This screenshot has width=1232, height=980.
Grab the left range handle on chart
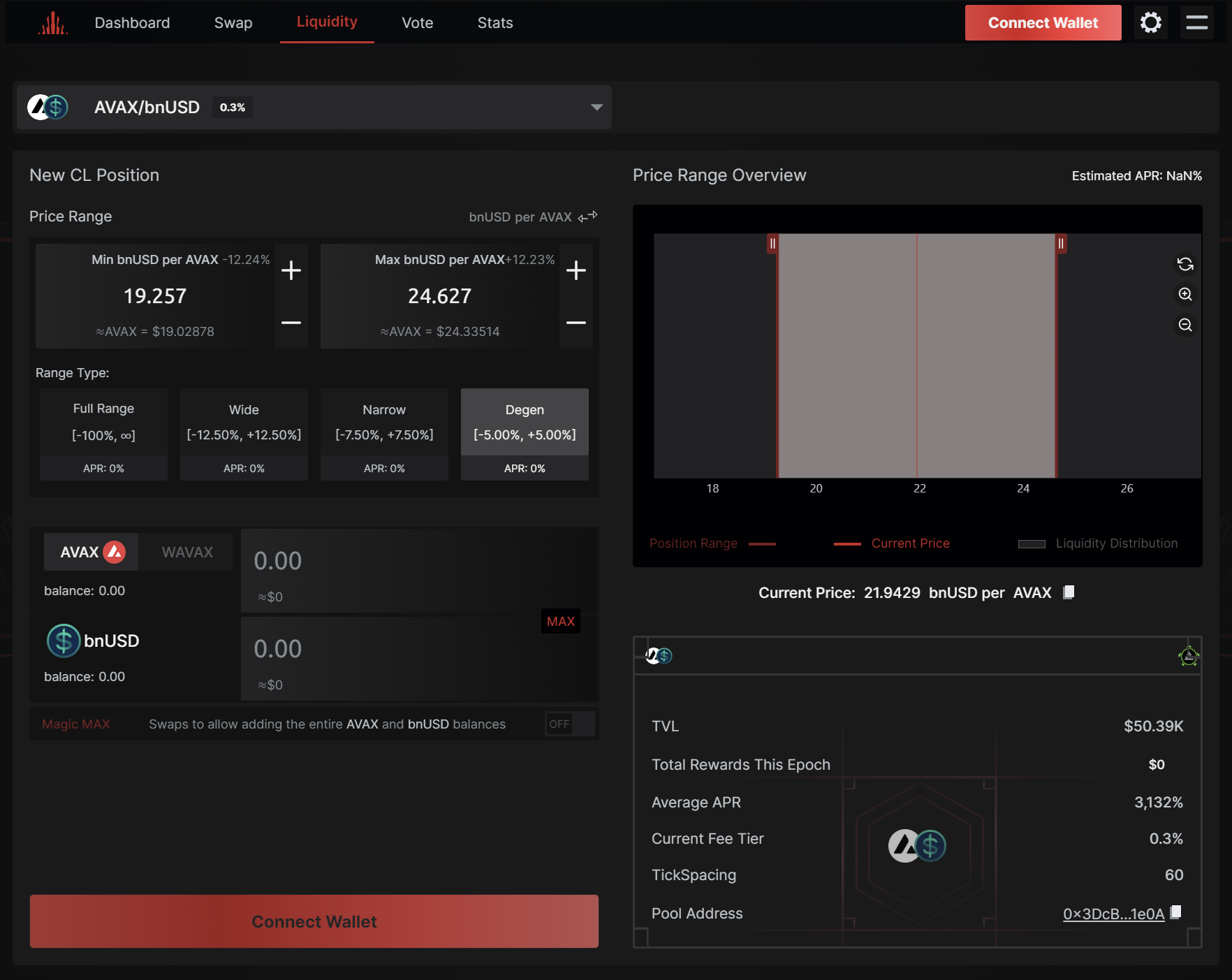pyautogui.click(x=772, y=244)
